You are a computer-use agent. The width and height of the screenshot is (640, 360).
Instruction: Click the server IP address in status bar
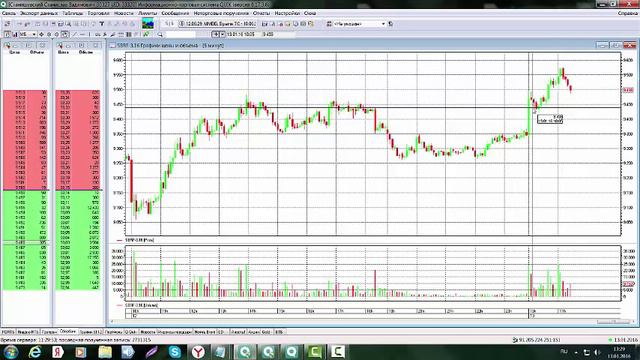click(x=541, y=340)
